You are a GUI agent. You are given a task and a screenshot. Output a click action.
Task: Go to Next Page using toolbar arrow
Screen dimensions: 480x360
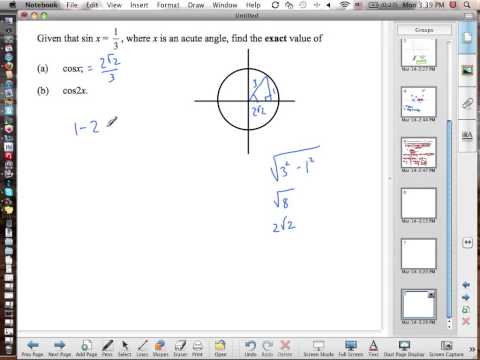click(x=59, y=348)
